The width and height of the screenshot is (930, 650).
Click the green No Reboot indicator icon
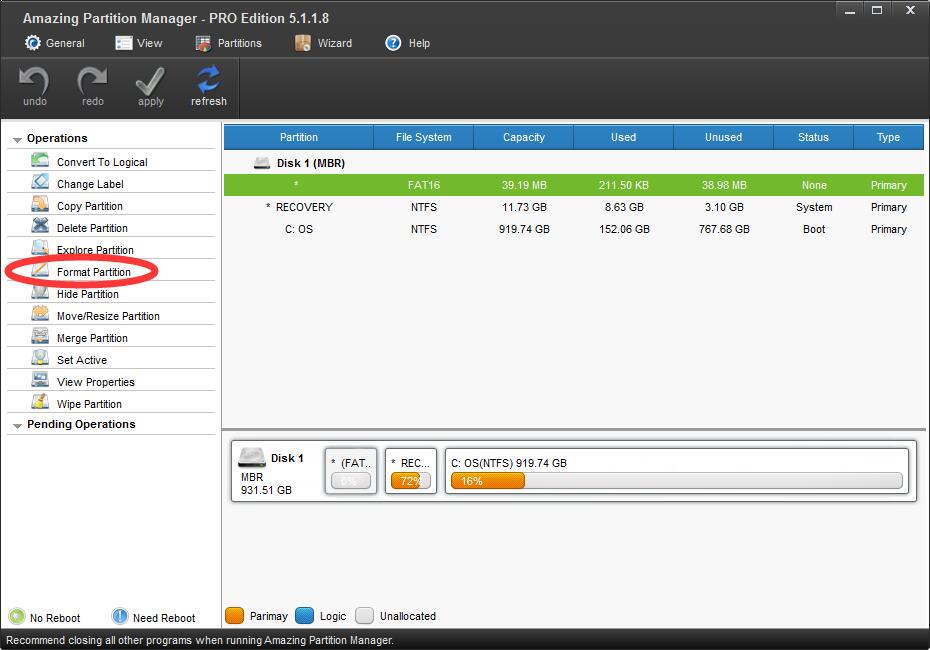(x=17, y=616)
